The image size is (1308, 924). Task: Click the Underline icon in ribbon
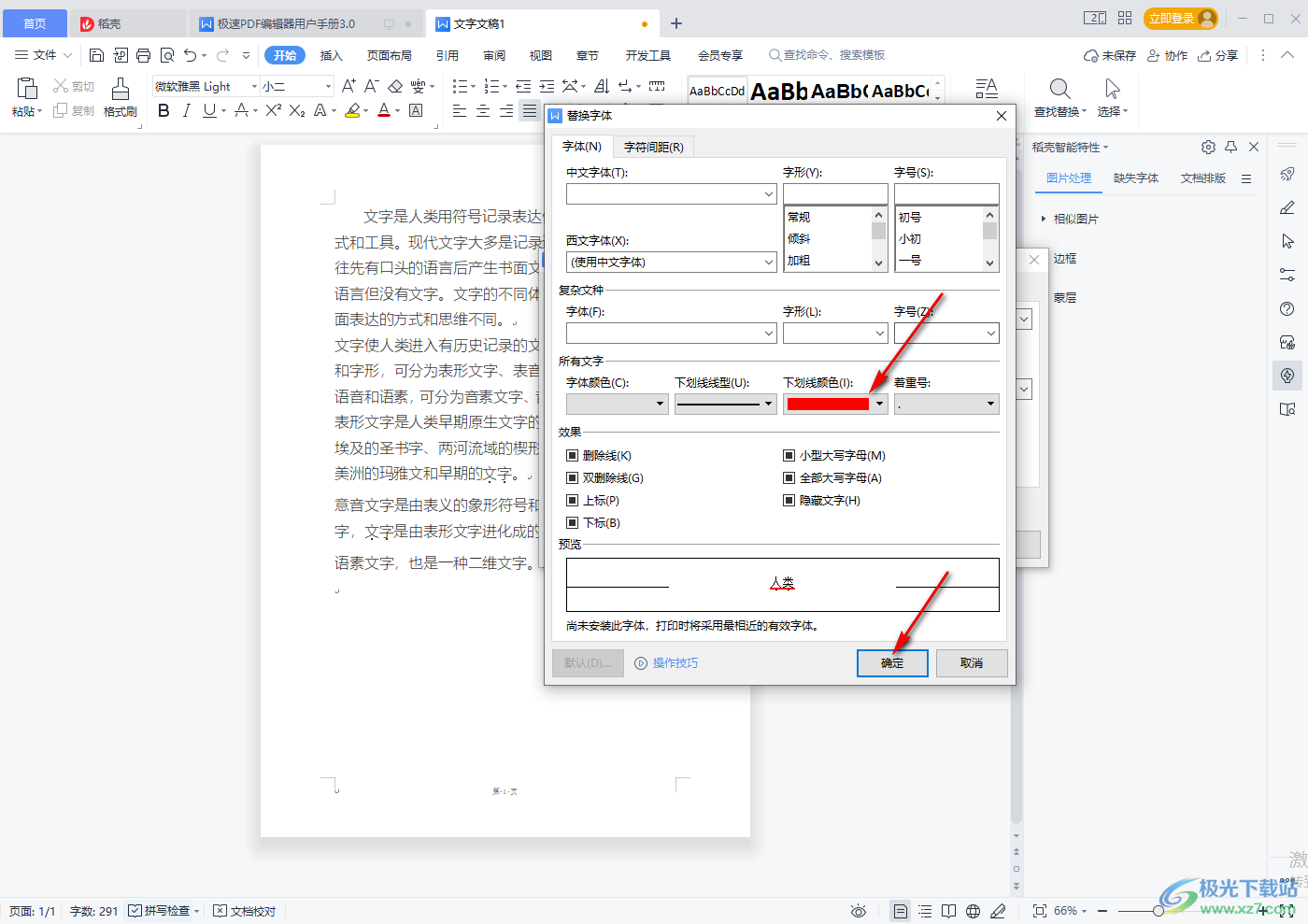(209, 110)
